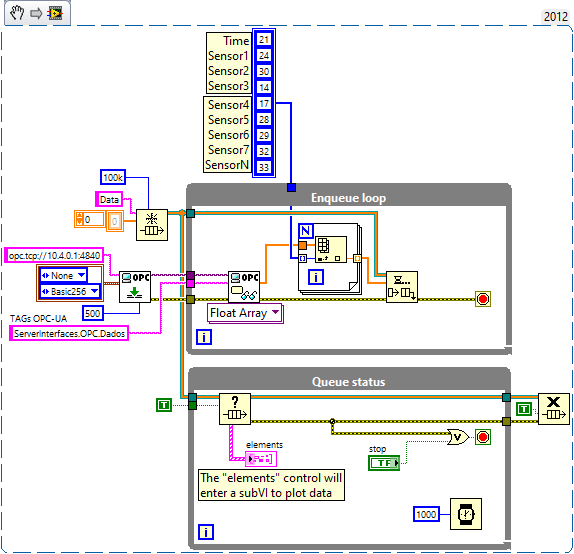Click the 1000 wait time constant
Image resolution: width=574 pixels, height=554 pixels.
[x=426, y=514]
